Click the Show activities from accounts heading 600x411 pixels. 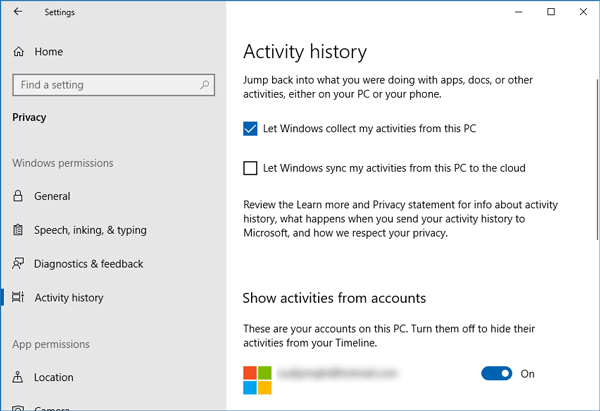(334, 298)
